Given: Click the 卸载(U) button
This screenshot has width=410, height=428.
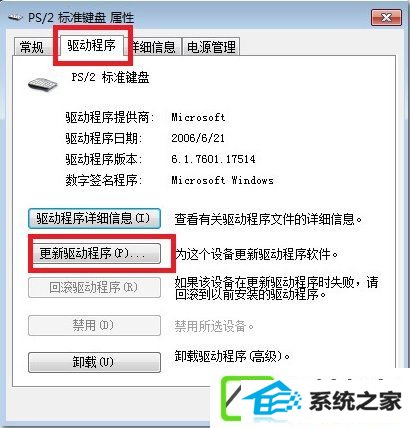Looking at the screenshot, I should tap(94, 362).
